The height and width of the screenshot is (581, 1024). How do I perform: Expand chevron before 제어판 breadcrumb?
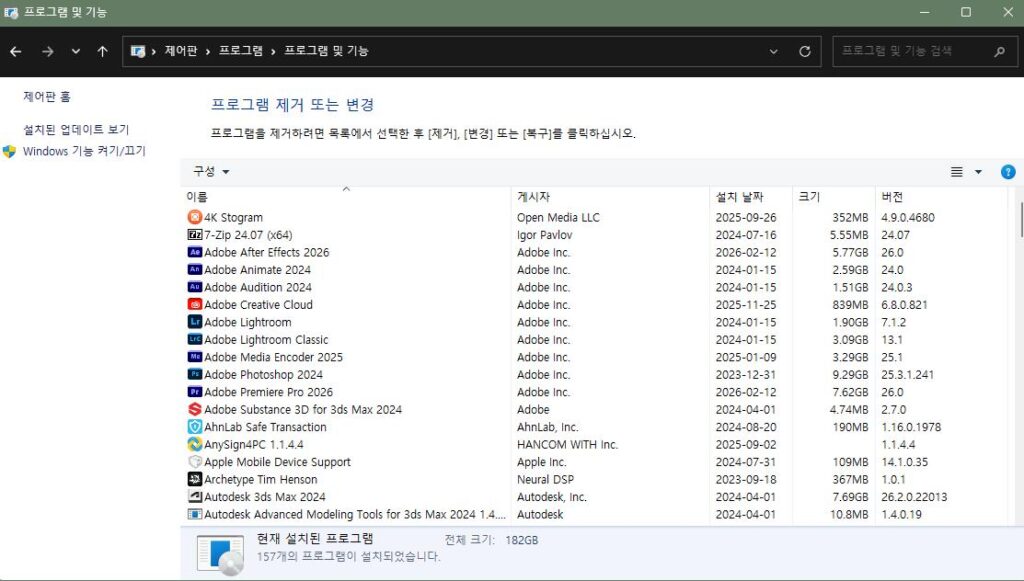(153, 51)
